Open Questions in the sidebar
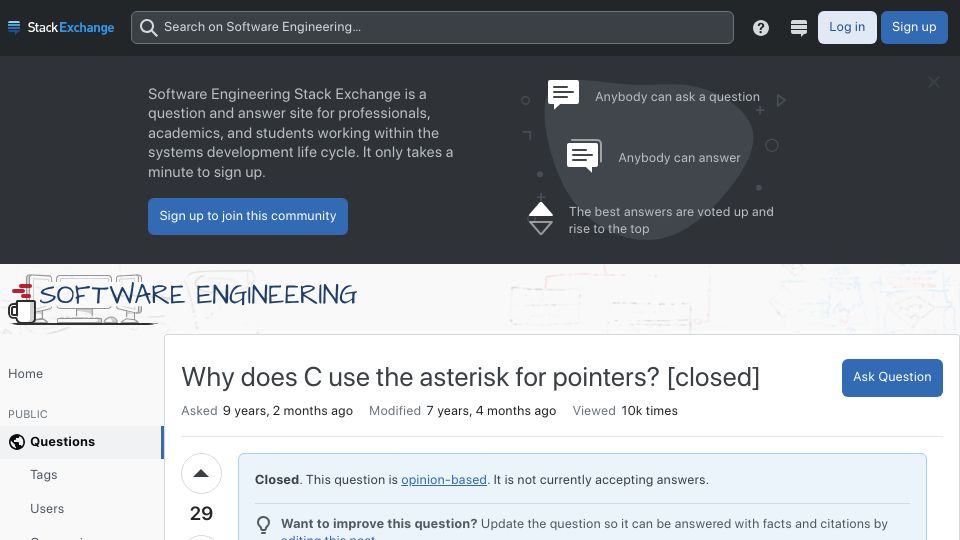 pyautogui.click(x=81, y=442)
